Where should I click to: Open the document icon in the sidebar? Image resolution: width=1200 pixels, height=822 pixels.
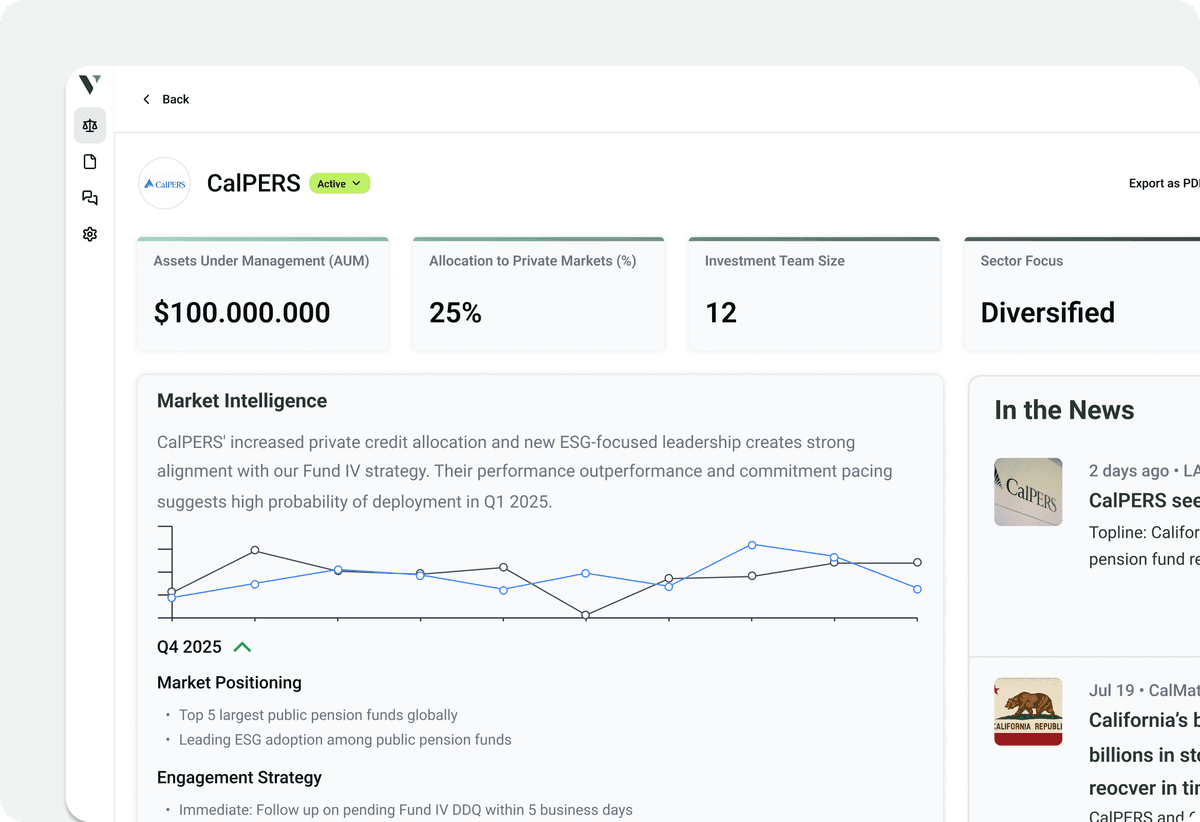89,161
